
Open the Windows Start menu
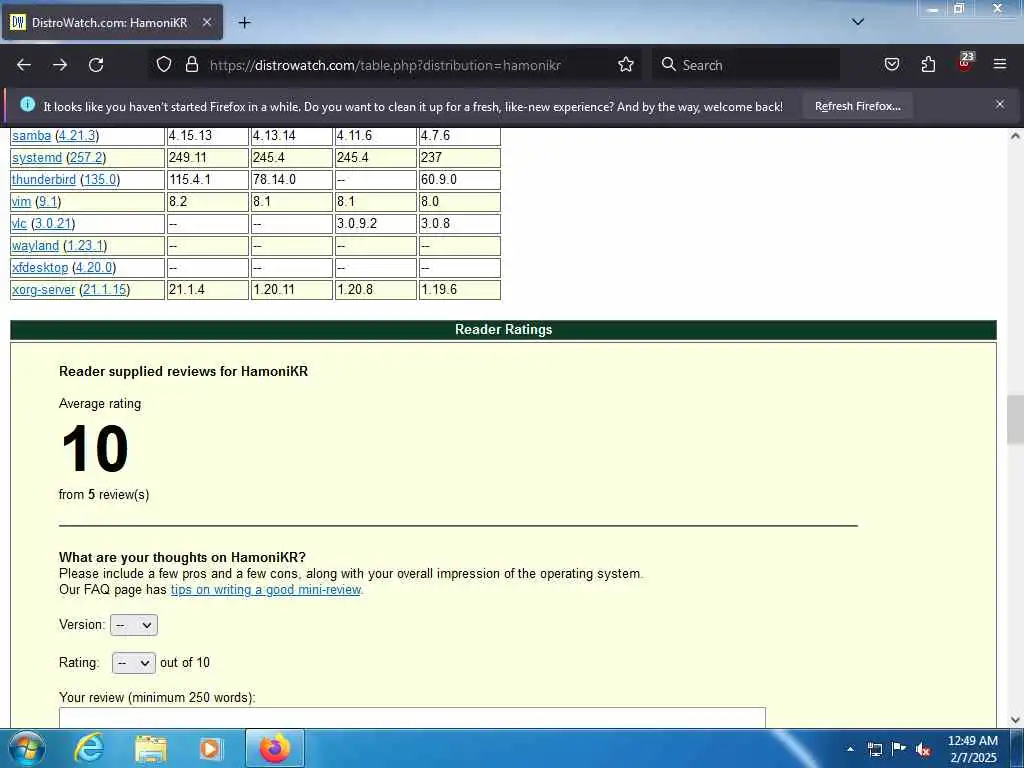click(x=27, y=748)
